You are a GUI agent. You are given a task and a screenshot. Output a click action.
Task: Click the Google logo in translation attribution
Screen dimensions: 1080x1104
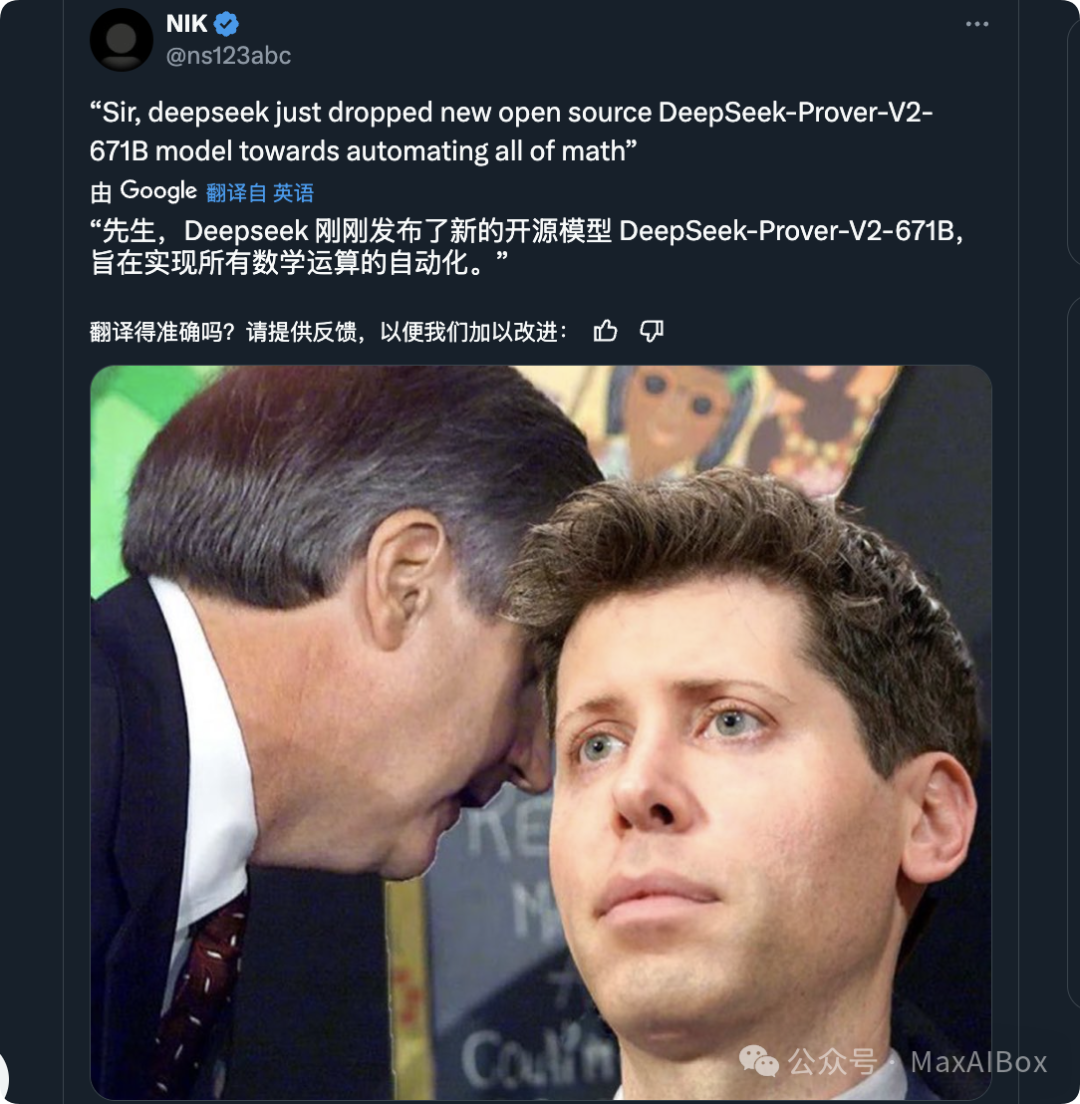click(158, 191)
